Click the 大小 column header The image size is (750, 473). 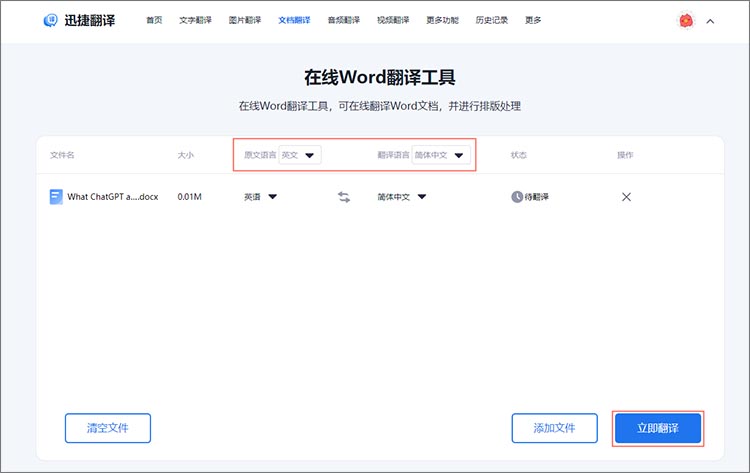tap(186, 155)
